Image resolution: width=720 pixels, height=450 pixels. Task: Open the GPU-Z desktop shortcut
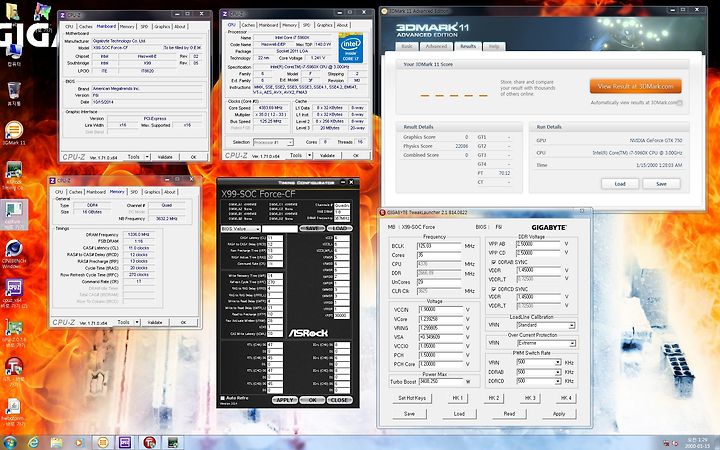[14, 334]
